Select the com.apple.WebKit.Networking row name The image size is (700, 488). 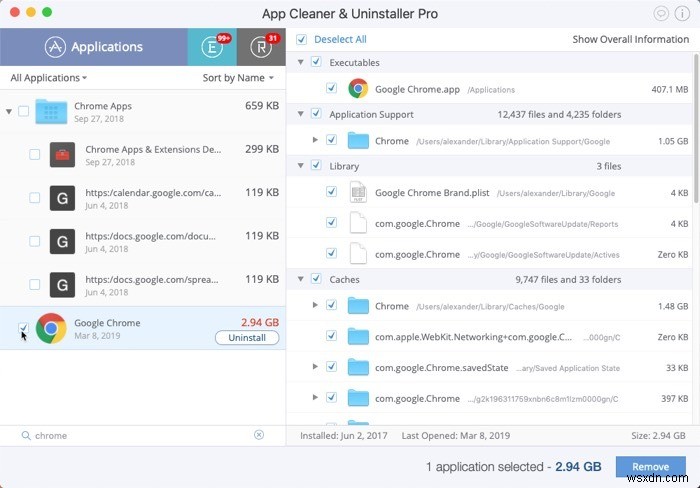point(473,337)
